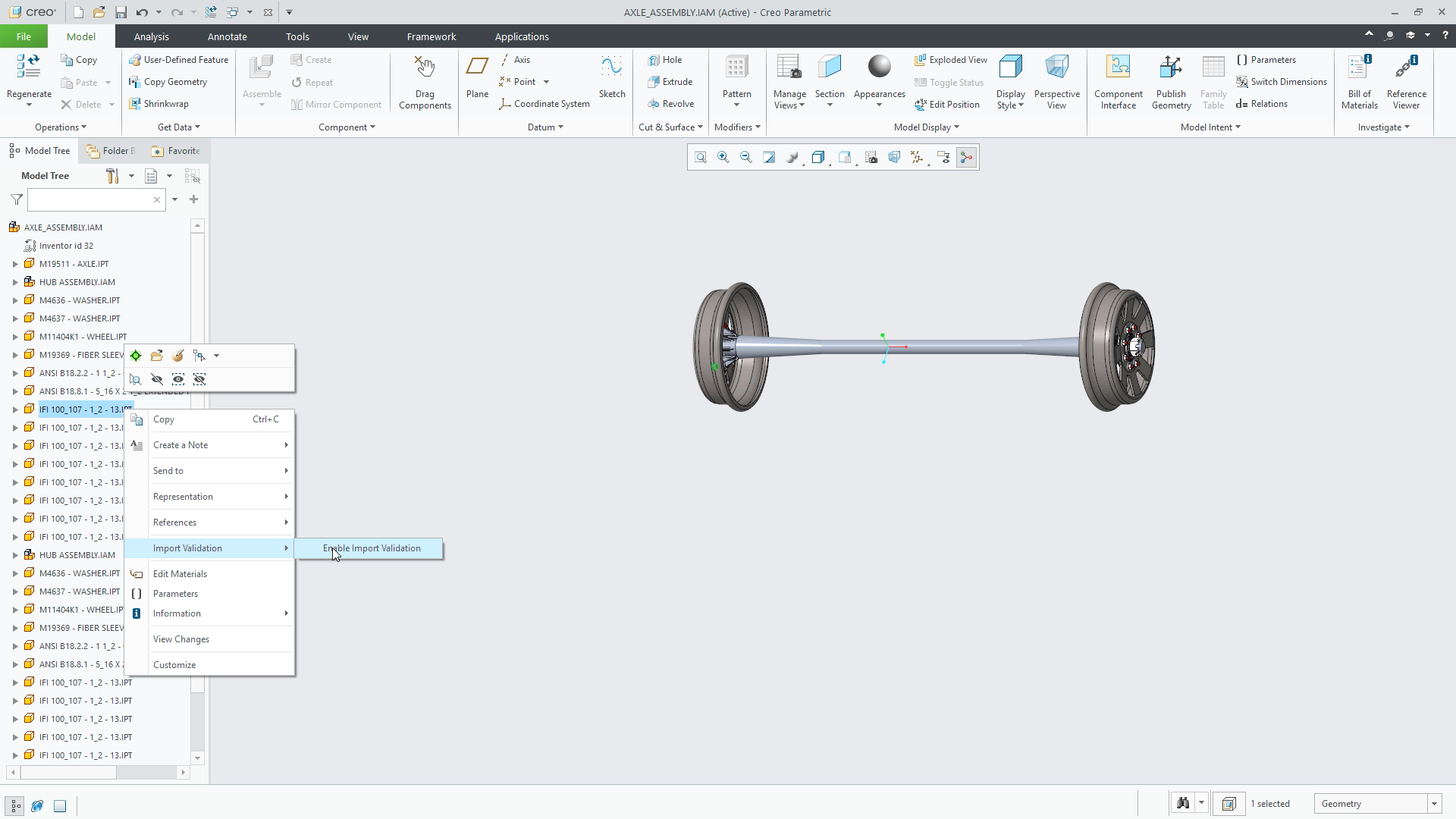Open Component Interface tool
Viewport: 1456px width, 819px height.
(x=1119, y=82)
